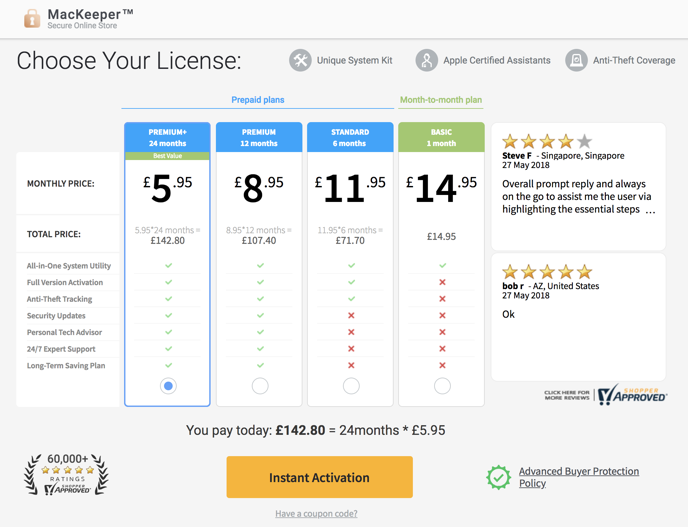Click Premium+ Long-Term Saving Plan checkmark

click(168, 366)
